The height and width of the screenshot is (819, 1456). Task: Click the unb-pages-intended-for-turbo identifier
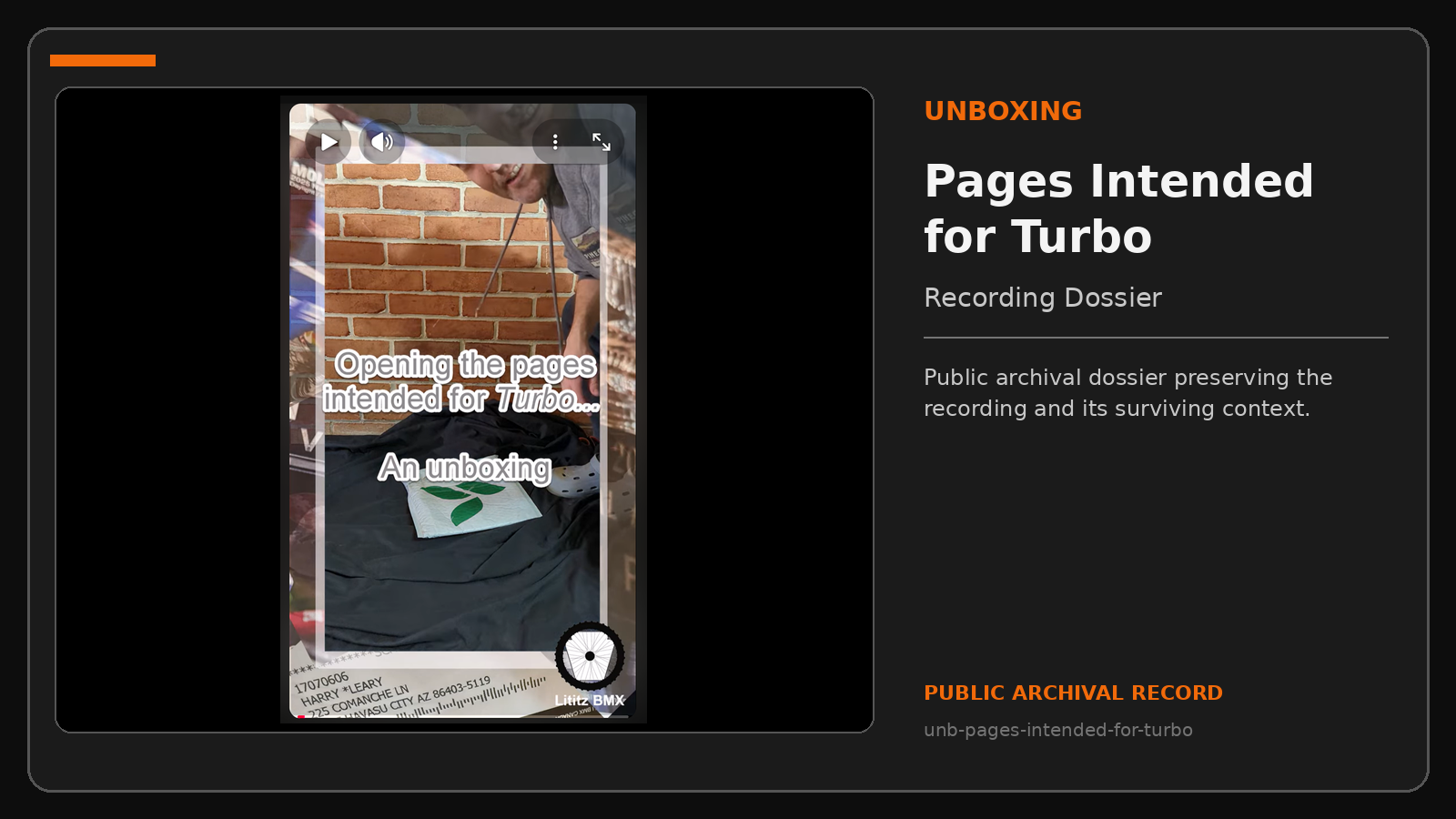(x=1057, y=730)
